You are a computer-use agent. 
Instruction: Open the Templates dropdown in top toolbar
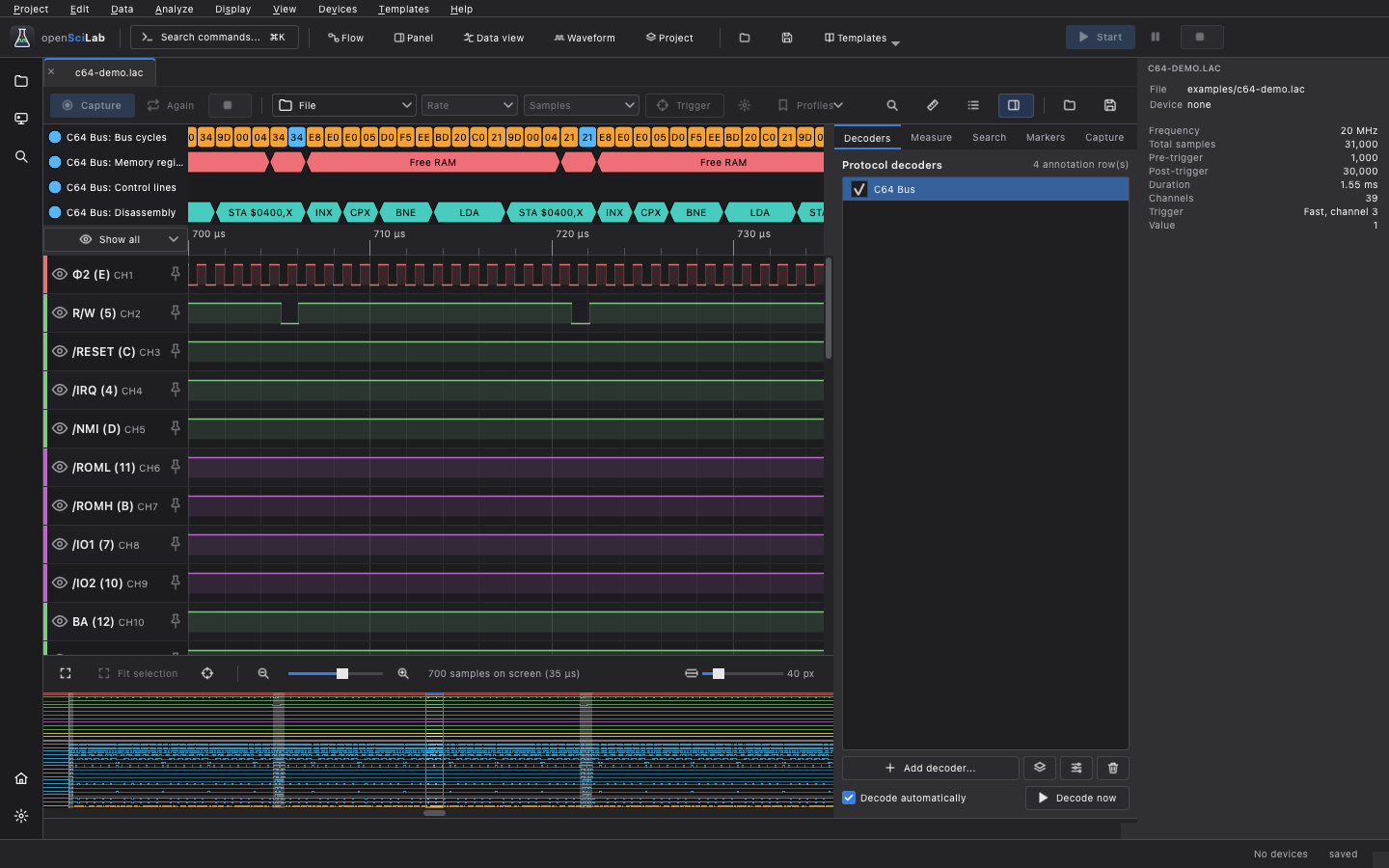click(x=861, y=38)
